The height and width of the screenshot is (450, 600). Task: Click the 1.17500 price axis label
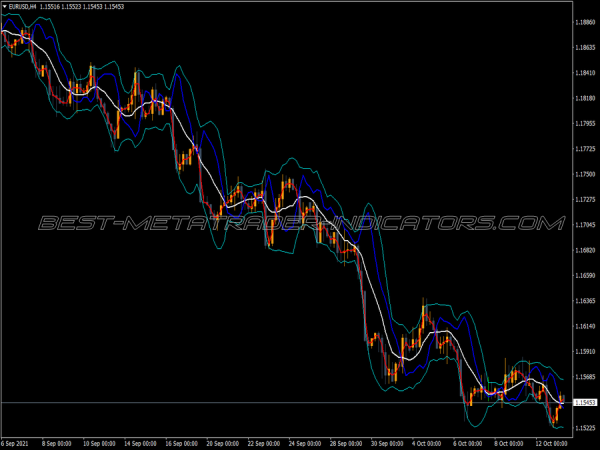(x=585, y=174)
